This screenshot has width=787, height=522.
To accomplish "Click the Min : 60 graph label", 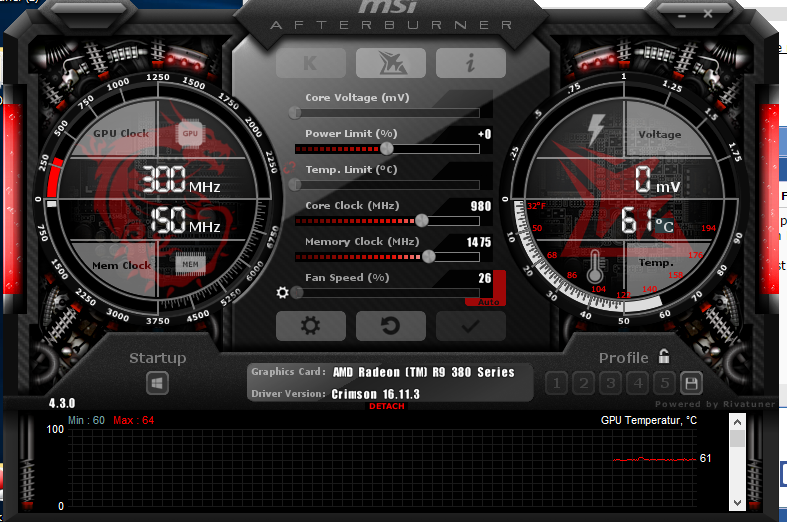I will pyautogui.click(x=86, y=421).
